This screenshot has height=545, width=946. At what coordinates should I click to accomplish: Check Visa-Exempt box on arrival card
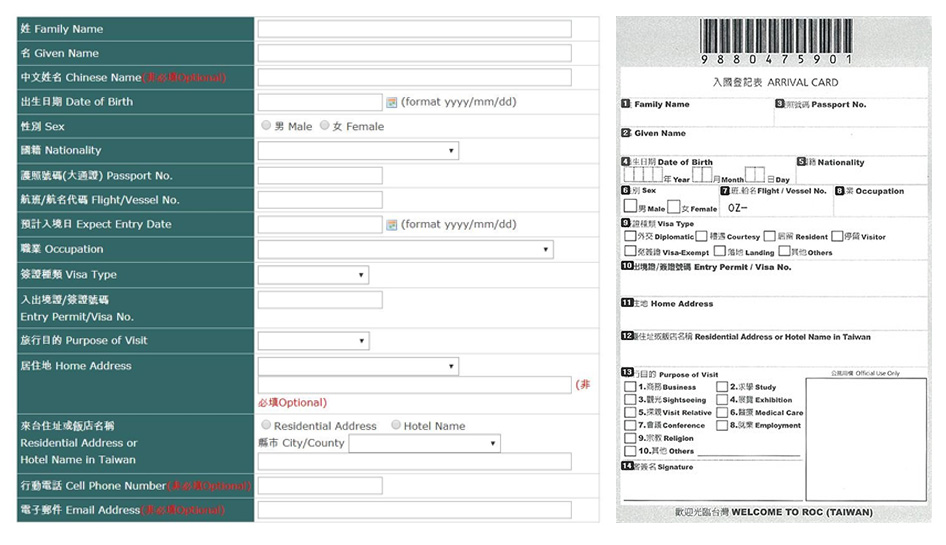click(x=630, y=251)
